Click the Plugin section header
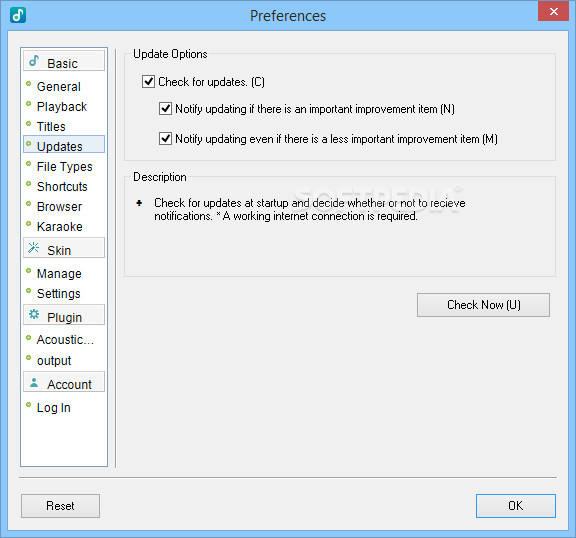Viewport: 576px width, 538px height. pos(64,315)
